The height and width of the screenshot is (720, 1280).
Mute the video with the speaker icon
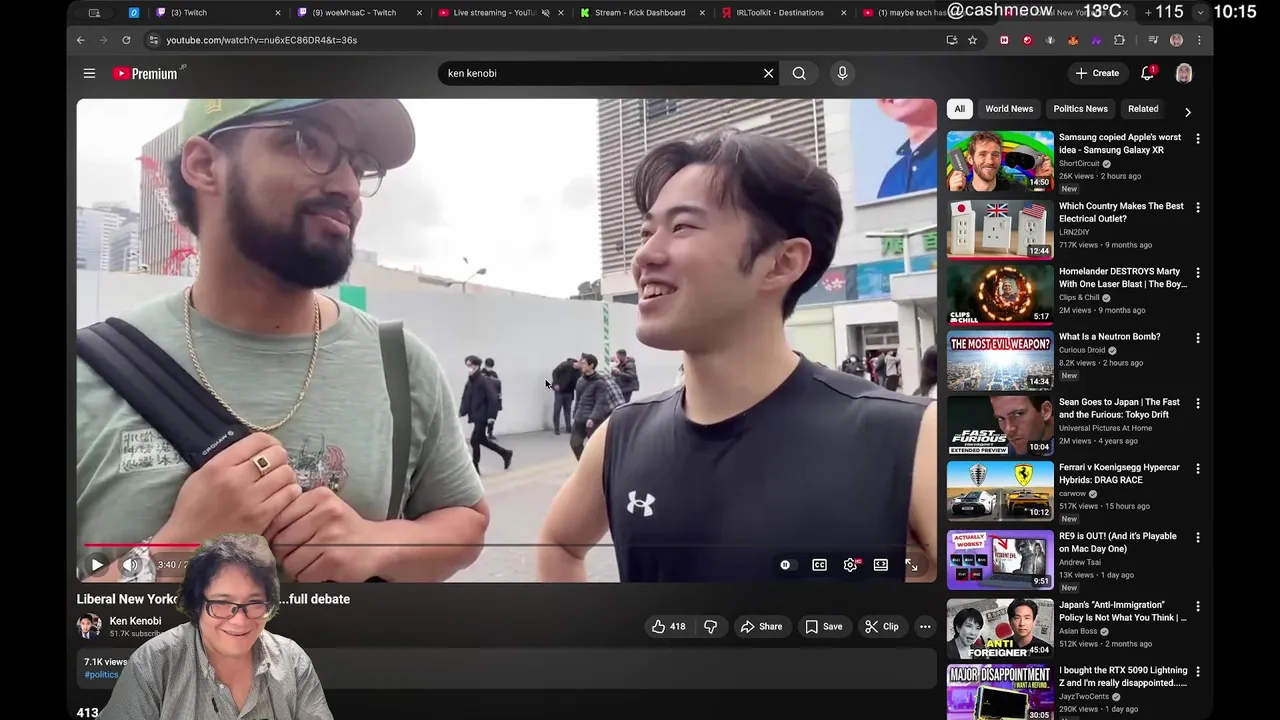130,565
